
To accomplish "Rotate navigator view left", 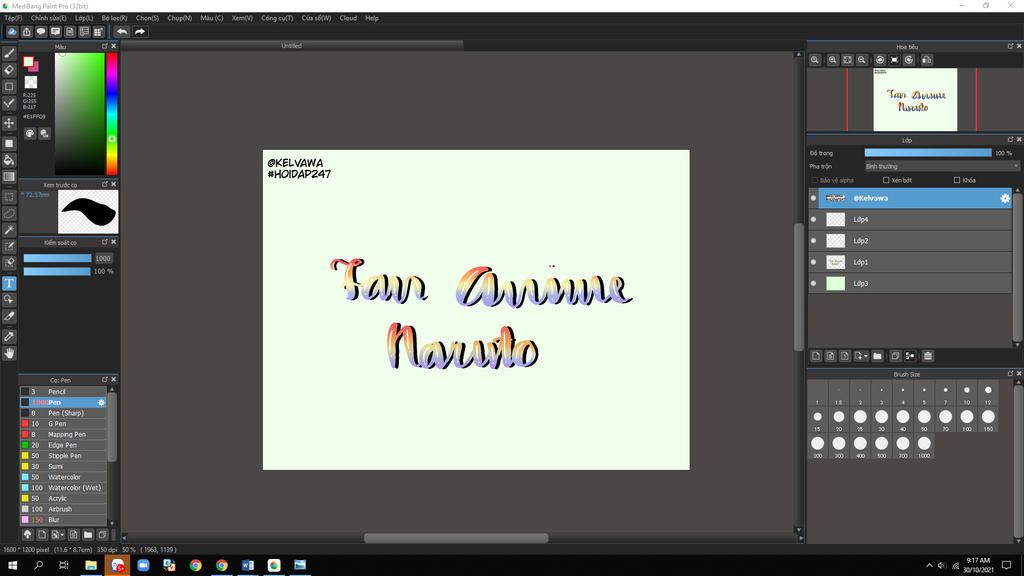I will point(880,59).
